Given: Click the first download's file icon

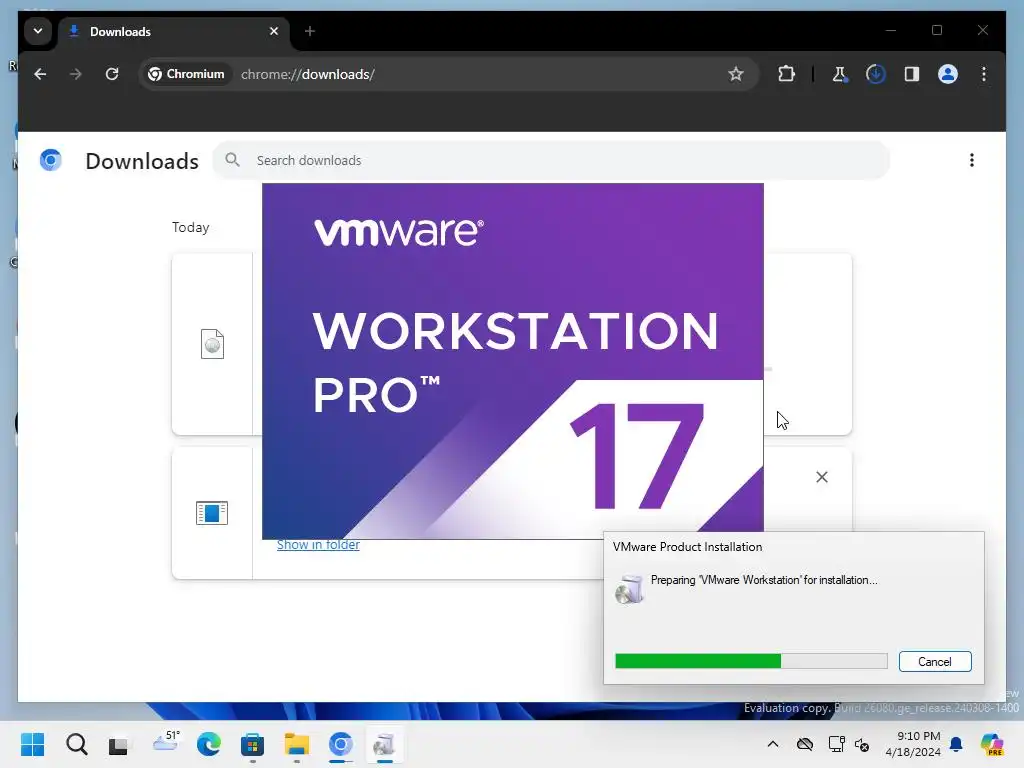Looking at the screenshot, I should 212,344.
